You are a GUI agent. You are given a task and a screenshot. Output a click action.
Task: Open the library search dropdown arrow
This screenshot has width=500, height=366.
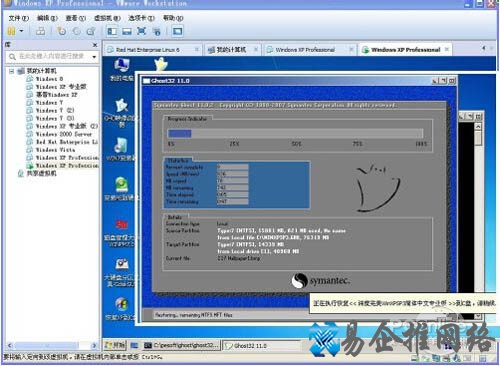[94, 57]
